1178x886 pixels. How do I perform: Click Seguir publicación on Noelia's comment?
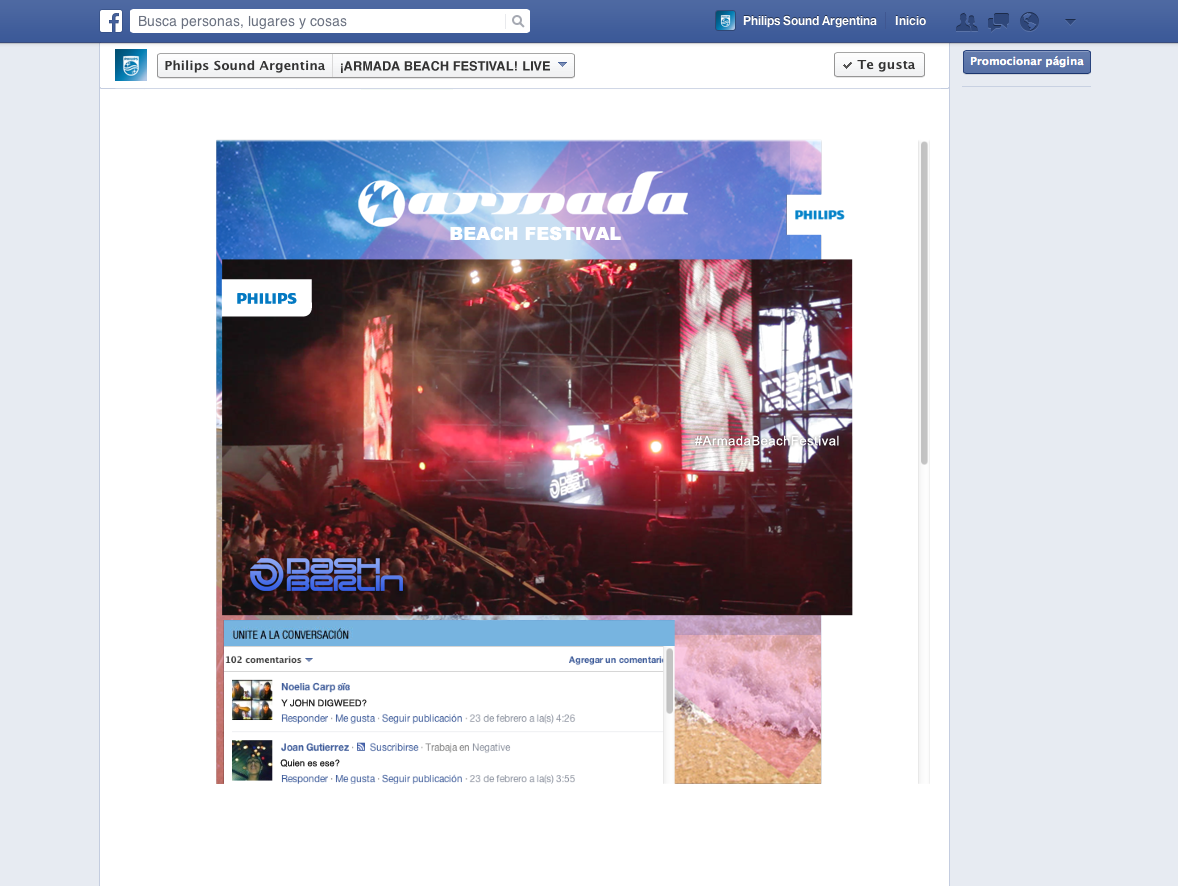point(421,718)
